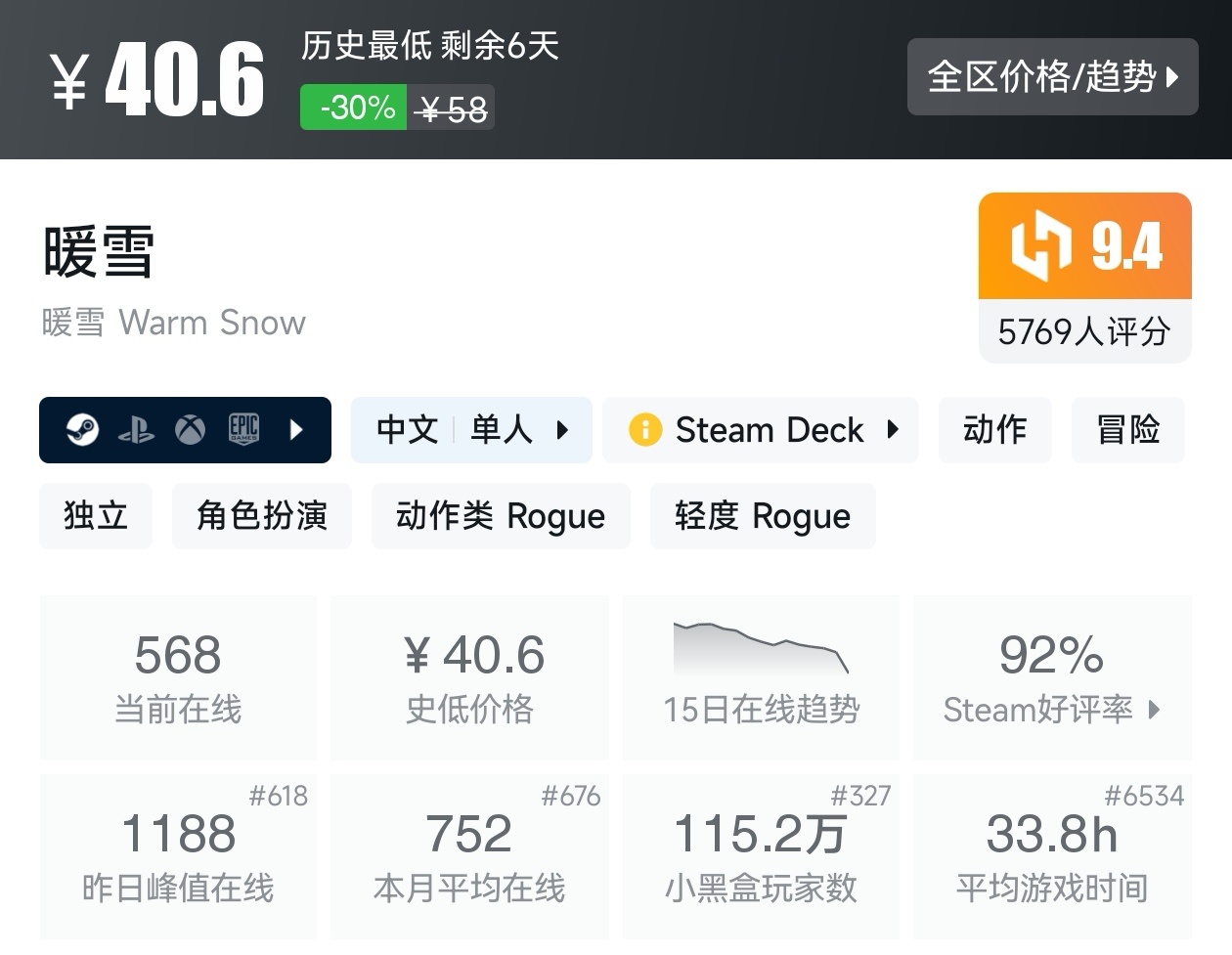The image size is (1232, 955).
Task: Open the 动作类 Rogue tag
Action: tap(501, 516)
